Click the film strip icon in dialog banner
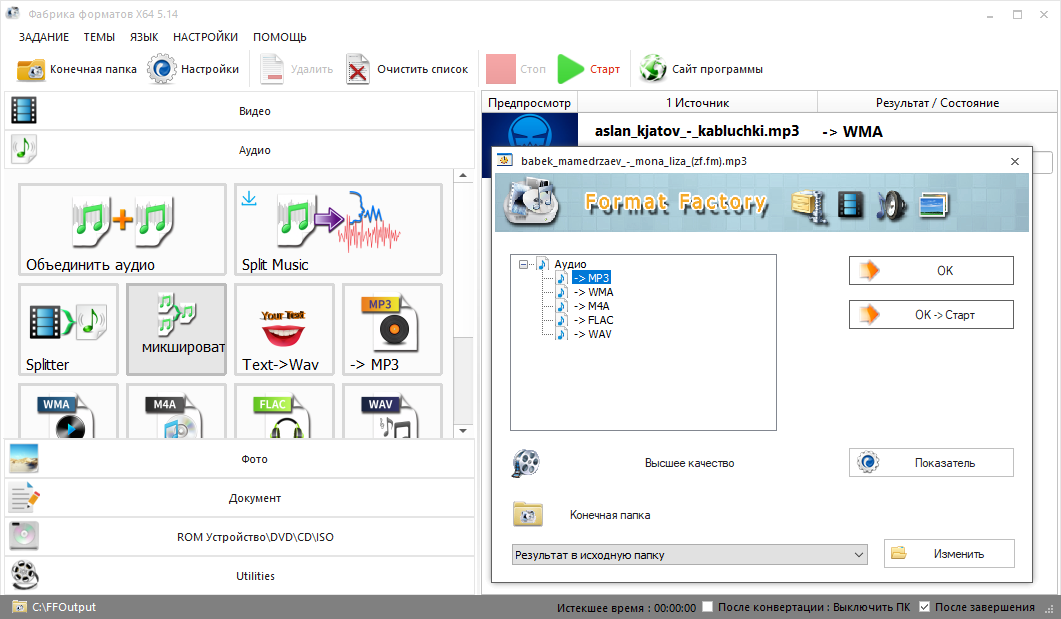 click(x=850, y=205)
